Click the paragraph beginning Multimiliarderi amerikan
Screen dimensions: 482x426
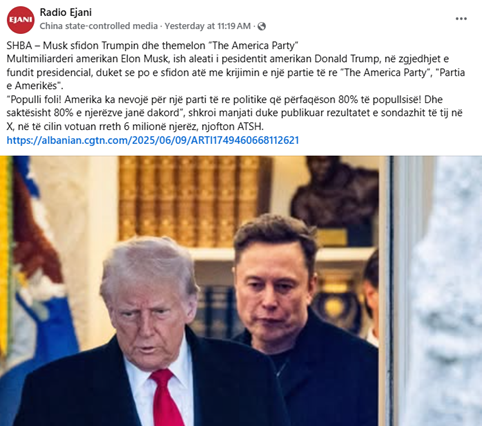coord(236,72)
